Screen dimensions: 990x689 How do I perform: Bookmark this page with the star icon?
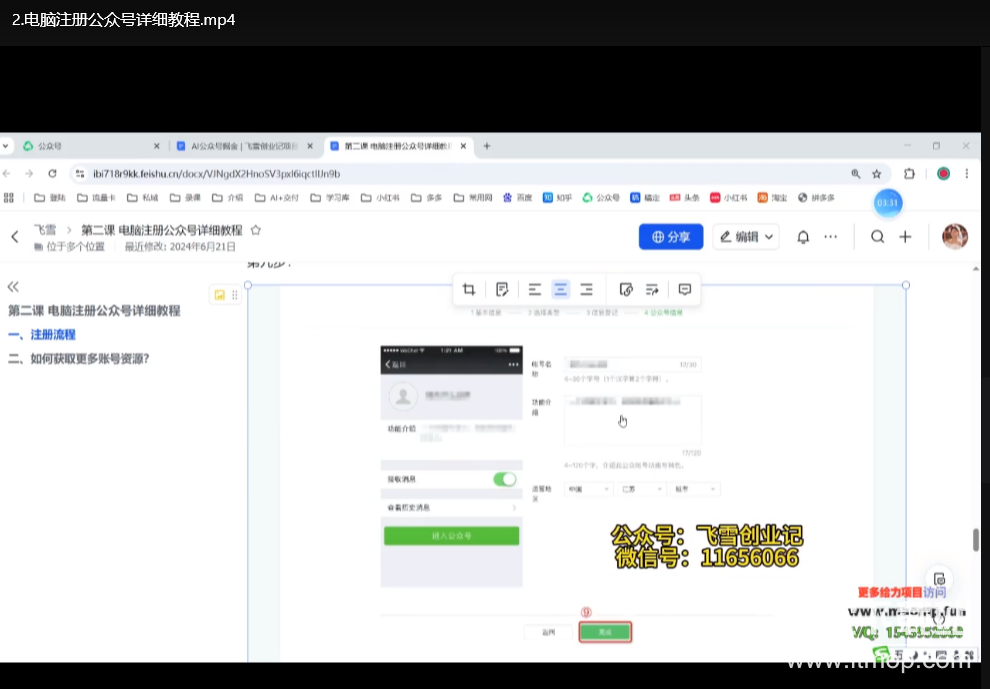pyautogui.click(x=876, y=174)
